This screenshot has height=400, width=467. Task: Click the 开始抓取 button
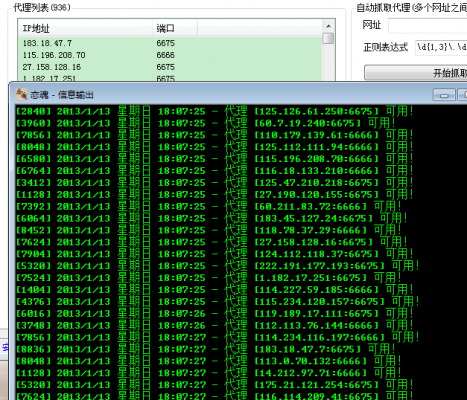(x=416, y=73)
